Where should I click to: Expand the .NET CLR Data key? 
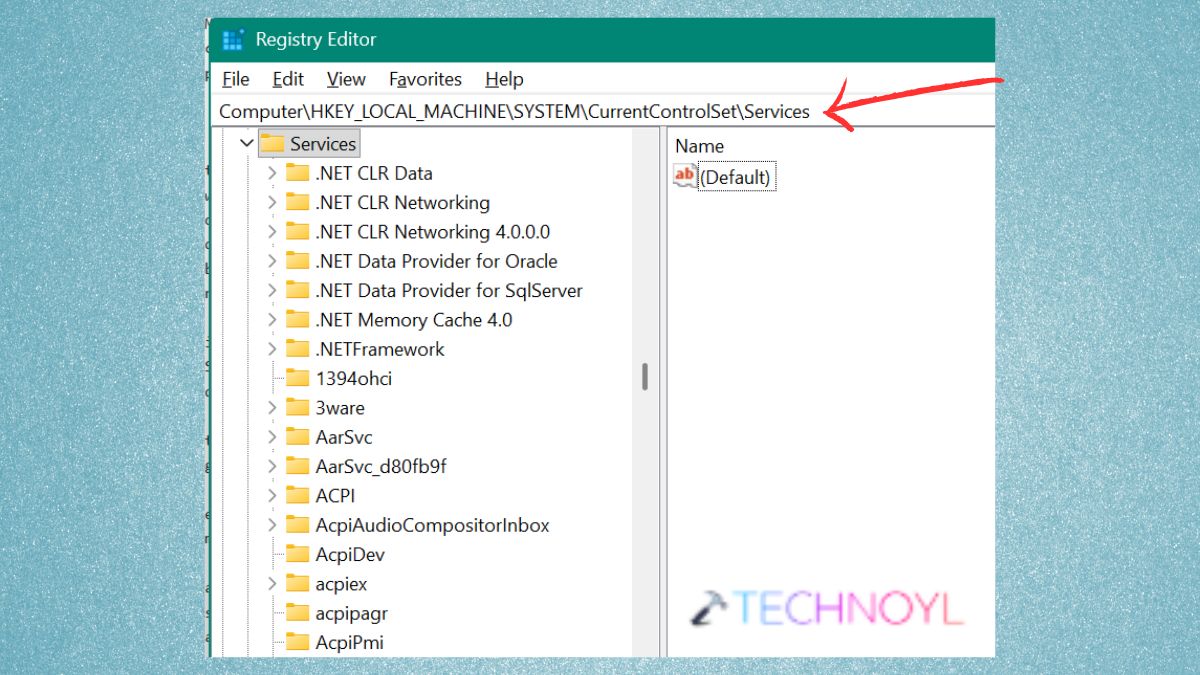point(271,173)
